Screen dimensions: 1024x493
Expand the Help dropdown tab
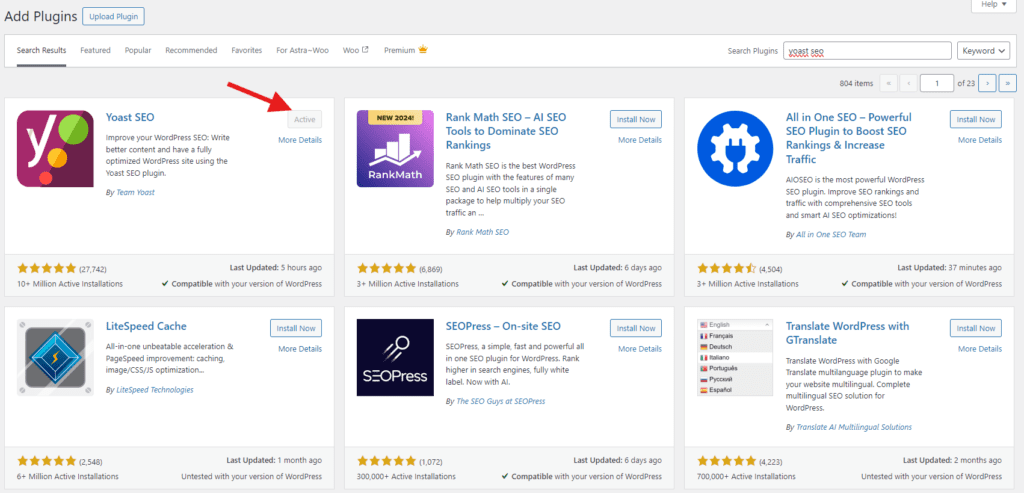[x=994, y=5]
